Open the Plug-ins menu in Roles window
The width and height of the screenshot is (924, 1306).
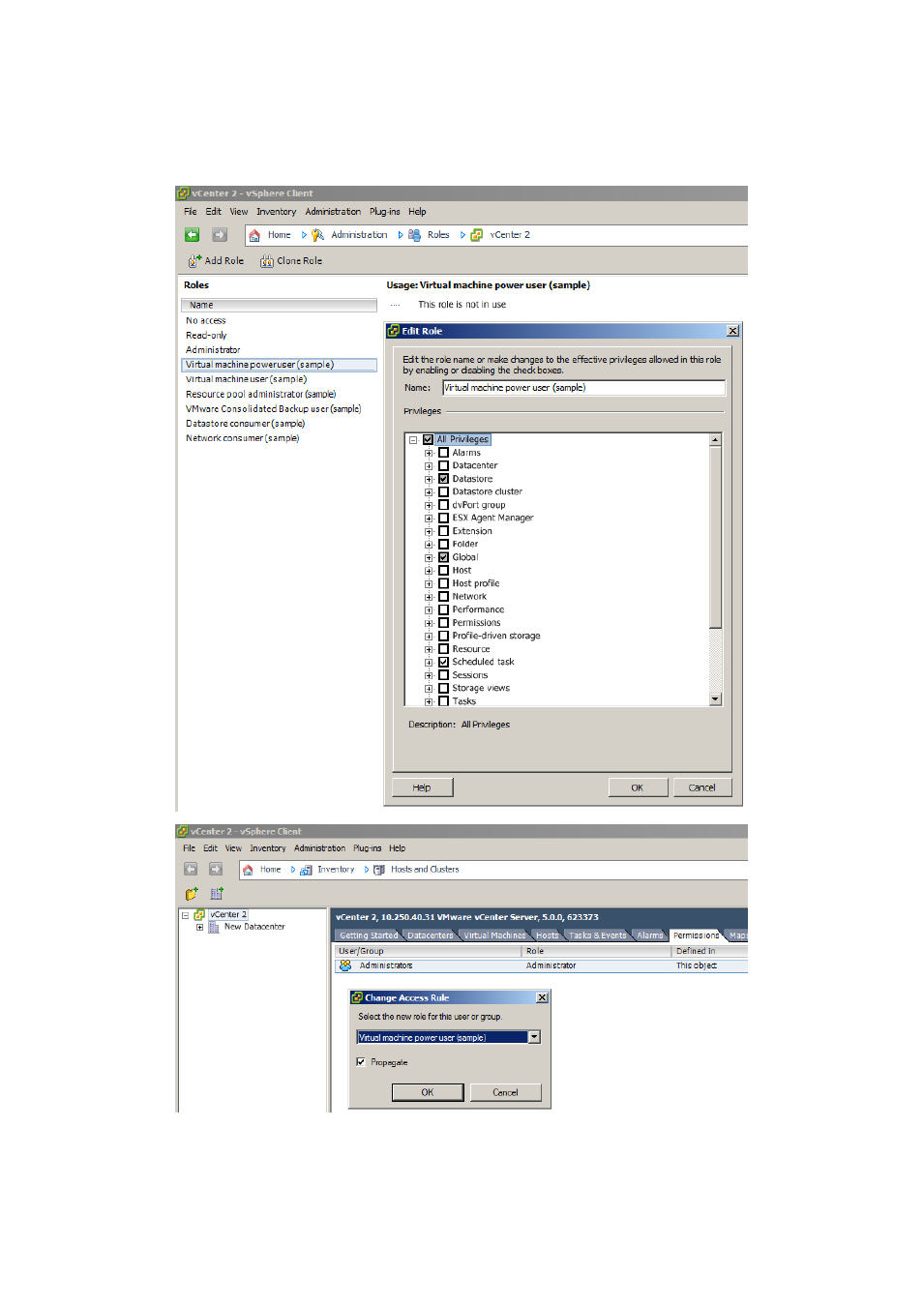(384, 212)
